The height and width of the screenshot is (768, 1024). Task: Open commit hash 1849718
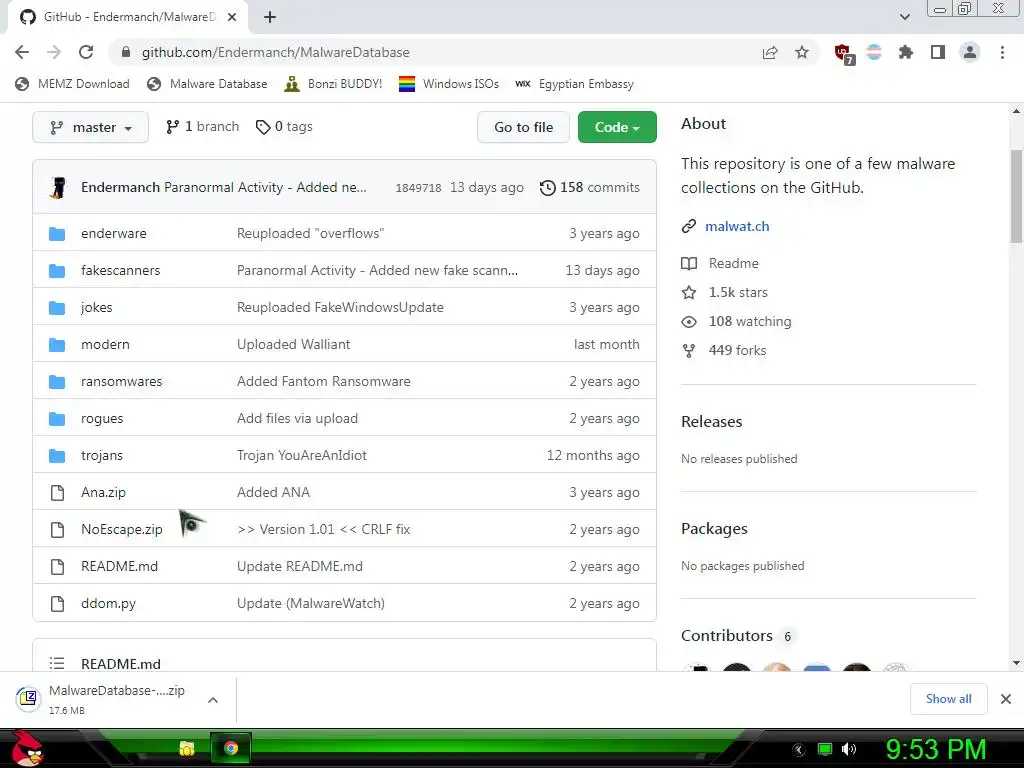click(x=418, y=188)
